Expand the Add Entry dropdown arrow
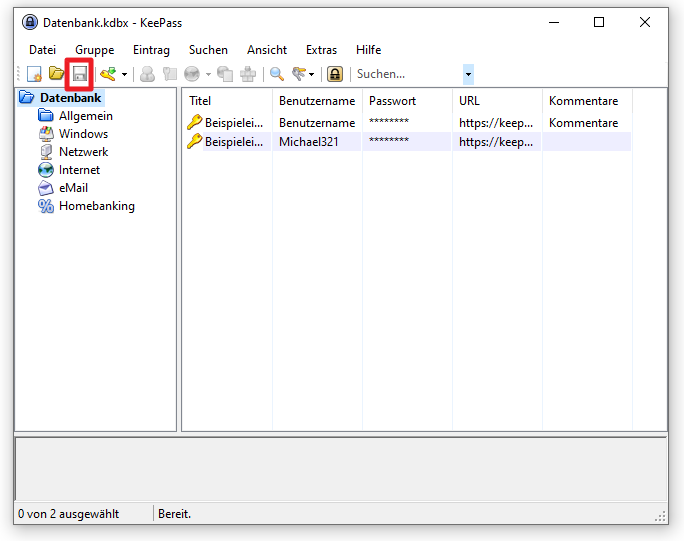The width and height of the screenshot is (684, 541). [x=124, y=75]
